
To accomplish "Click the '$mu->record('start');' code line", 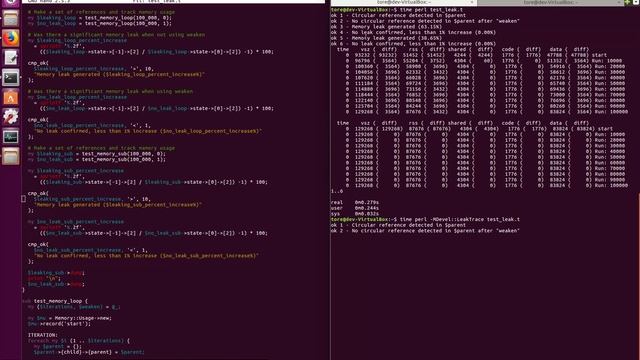I will (59, 324).
